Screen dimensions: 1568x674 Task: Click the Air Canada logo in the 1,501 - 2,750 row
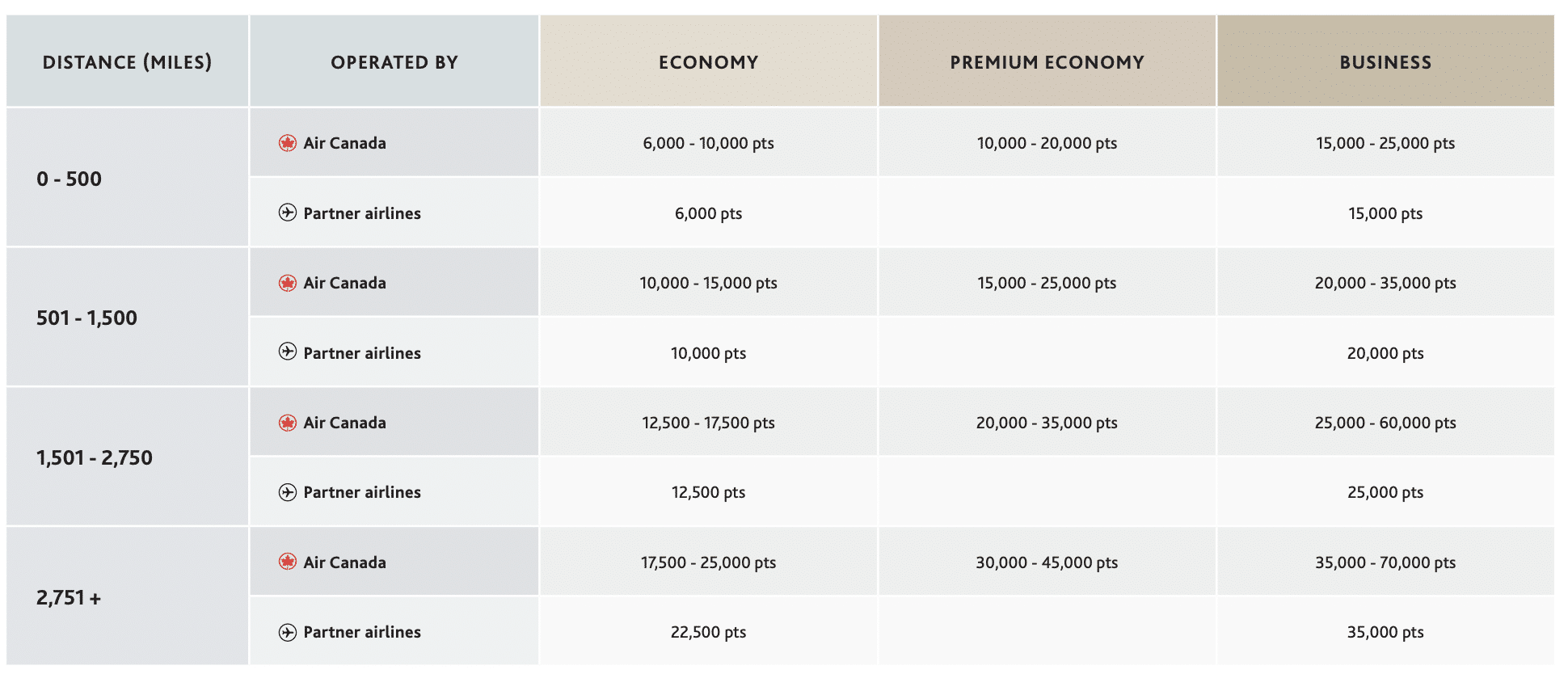(288, 423)
